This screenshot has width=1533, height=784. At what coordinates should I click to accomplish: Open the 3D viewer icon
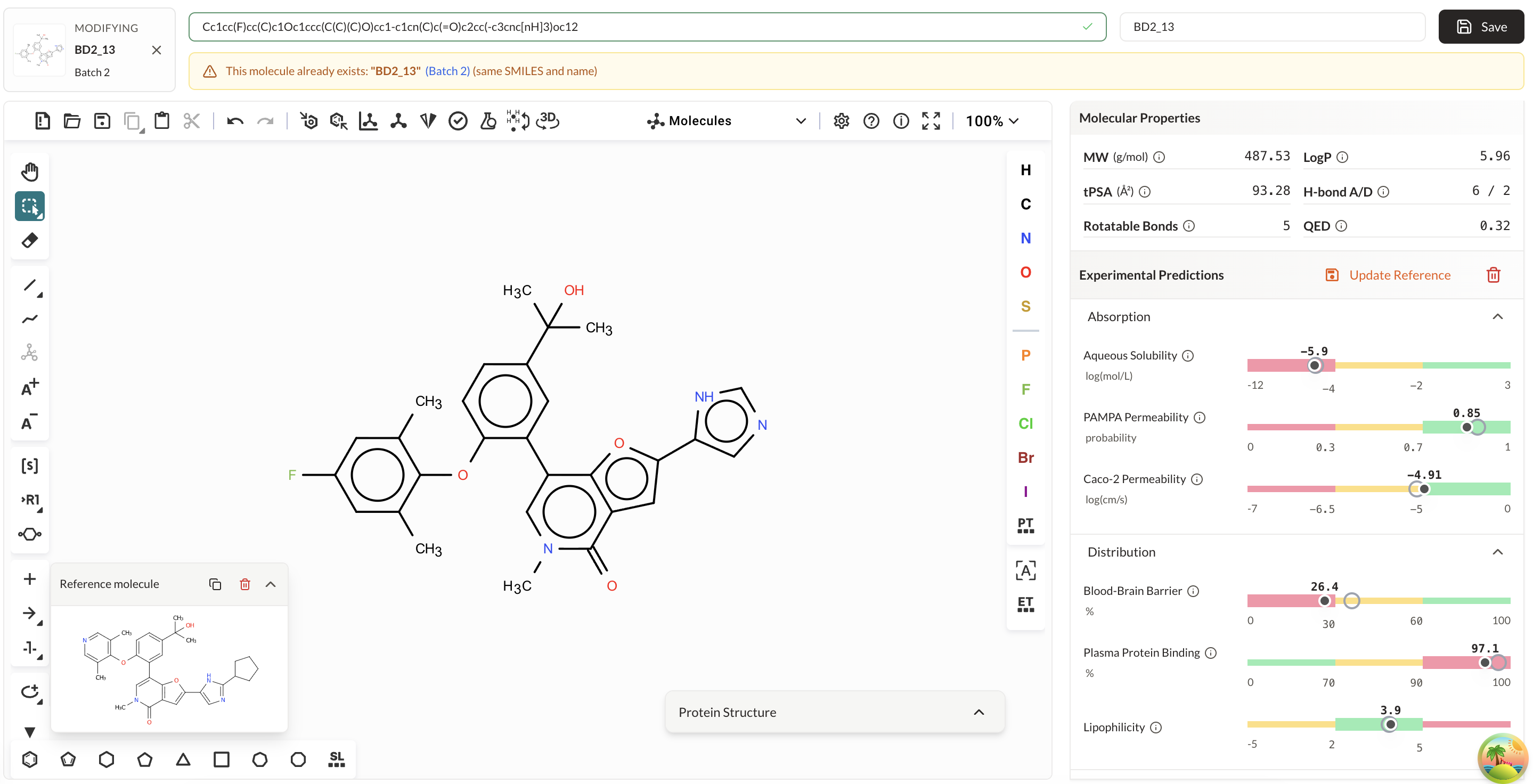click(x=548, y=121)
